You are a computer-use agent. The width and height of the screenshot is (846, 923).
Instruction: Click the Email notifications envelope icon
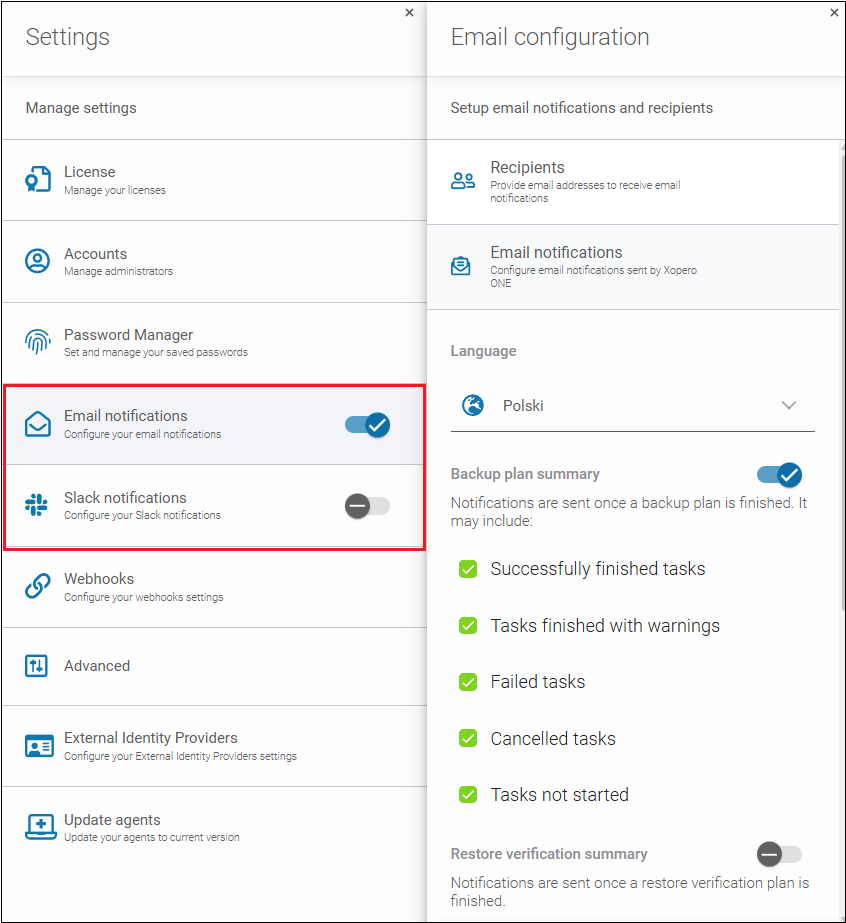(37, 424)
